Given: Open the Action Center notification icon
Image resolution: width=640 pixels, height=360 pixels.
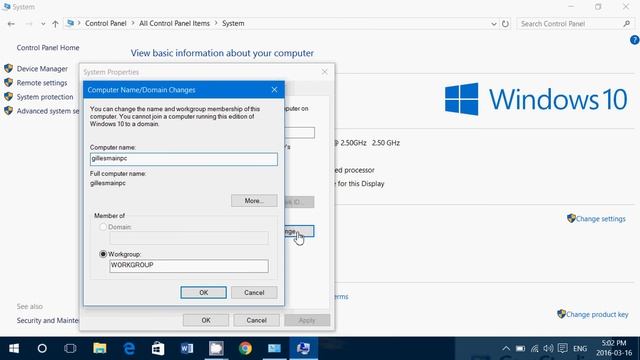Looking at the screenshot, I should pos(562,348).
